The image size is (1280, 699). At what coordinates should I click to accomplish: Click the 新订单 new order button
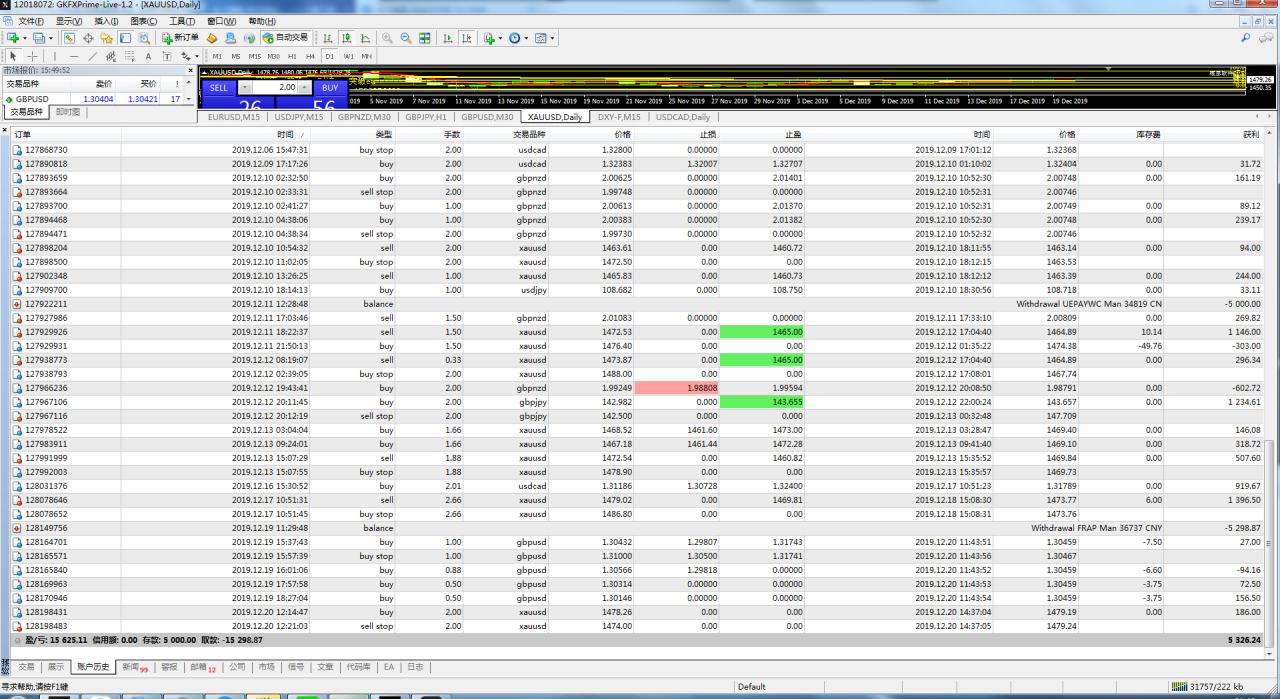[x=179, y=38]
